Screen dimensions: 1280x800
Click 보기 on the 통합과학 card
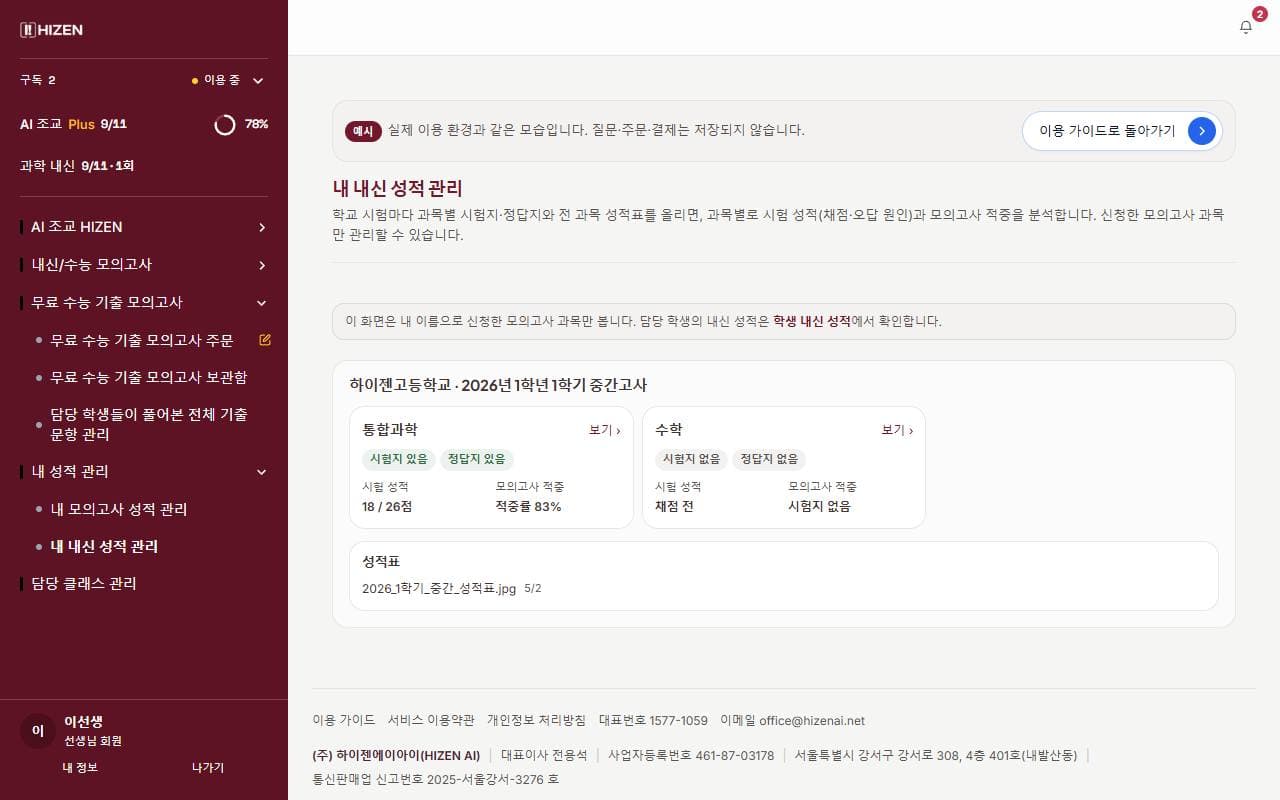click(x=604, y=430)
